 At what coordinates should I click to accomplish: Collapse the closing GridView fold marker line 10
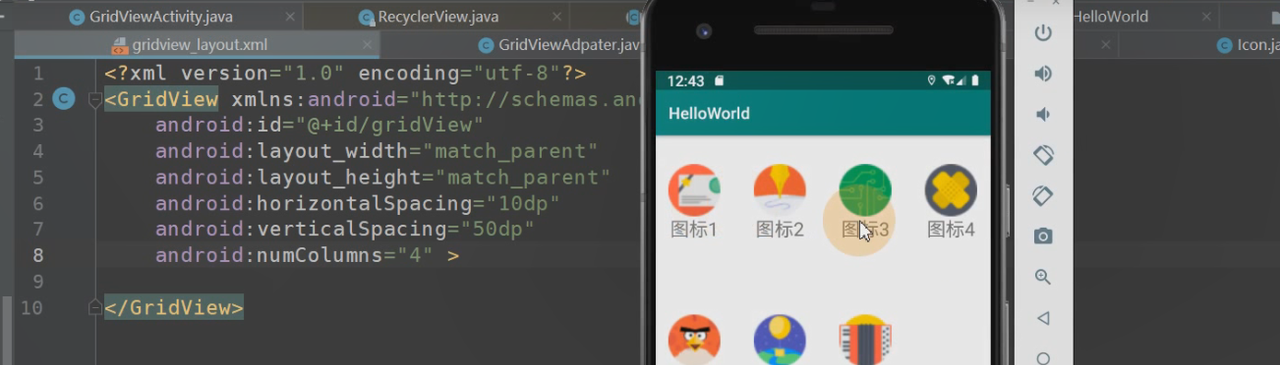[95, 307]
